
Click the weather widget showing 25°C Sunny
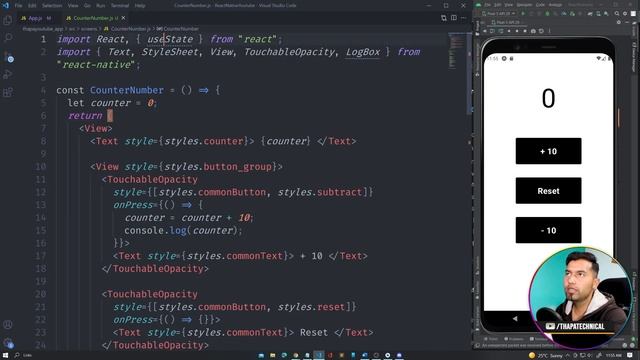click(x=545, y=355)
